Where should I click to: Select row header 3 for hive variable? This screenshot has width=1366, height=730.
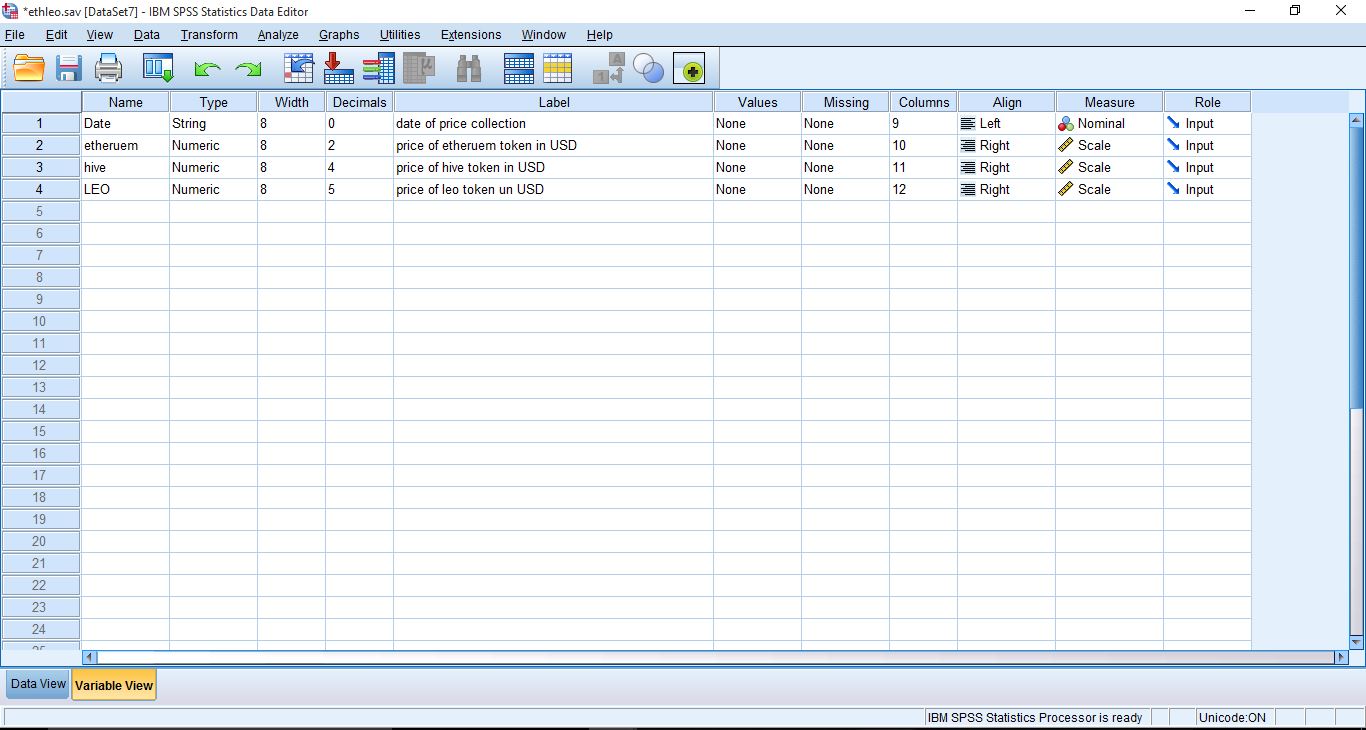(41, 168)
